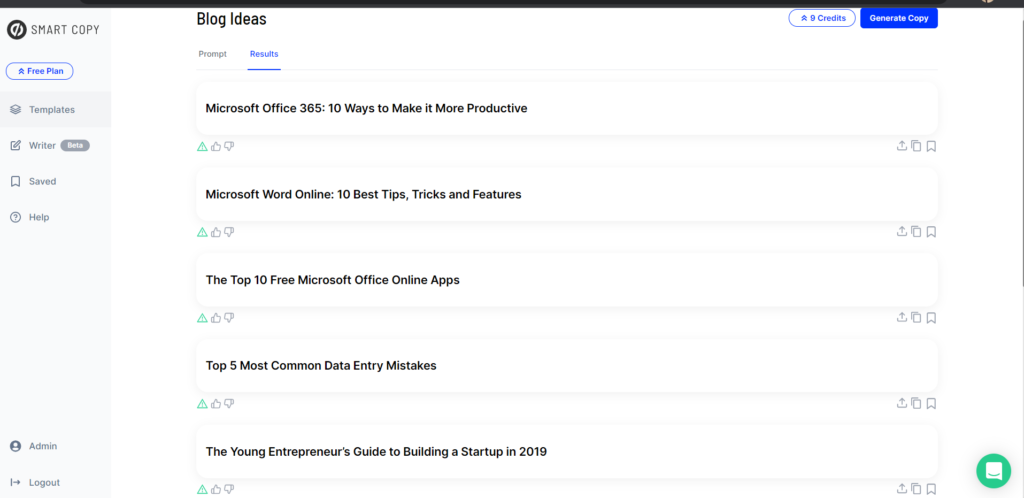Thumbs up the Top 10 Free Office Apps result
Viewport: 1024px width, 498px height.
click(x=216, y=318)
